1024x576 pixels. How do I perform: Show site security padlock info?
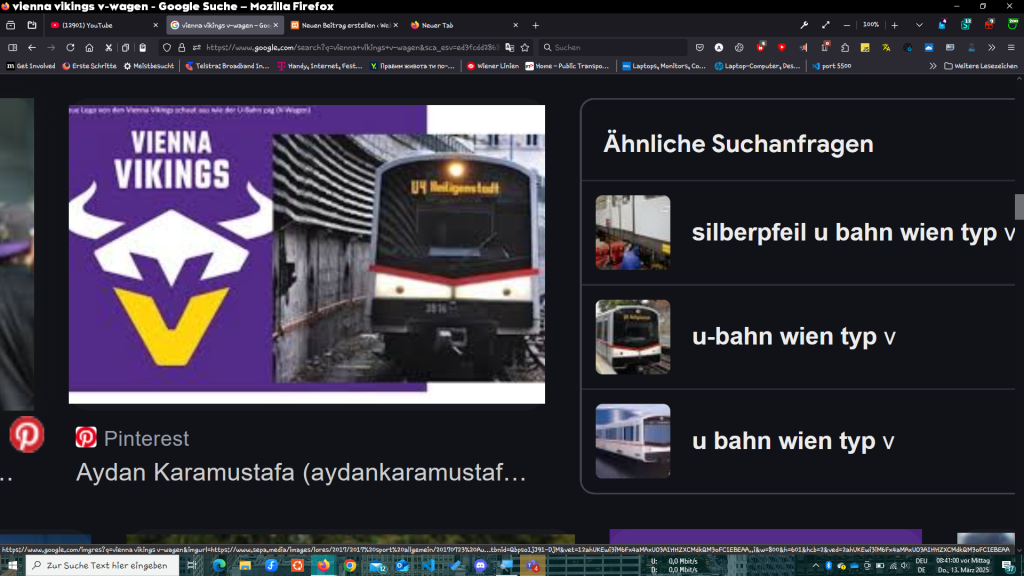click(182, 48)
